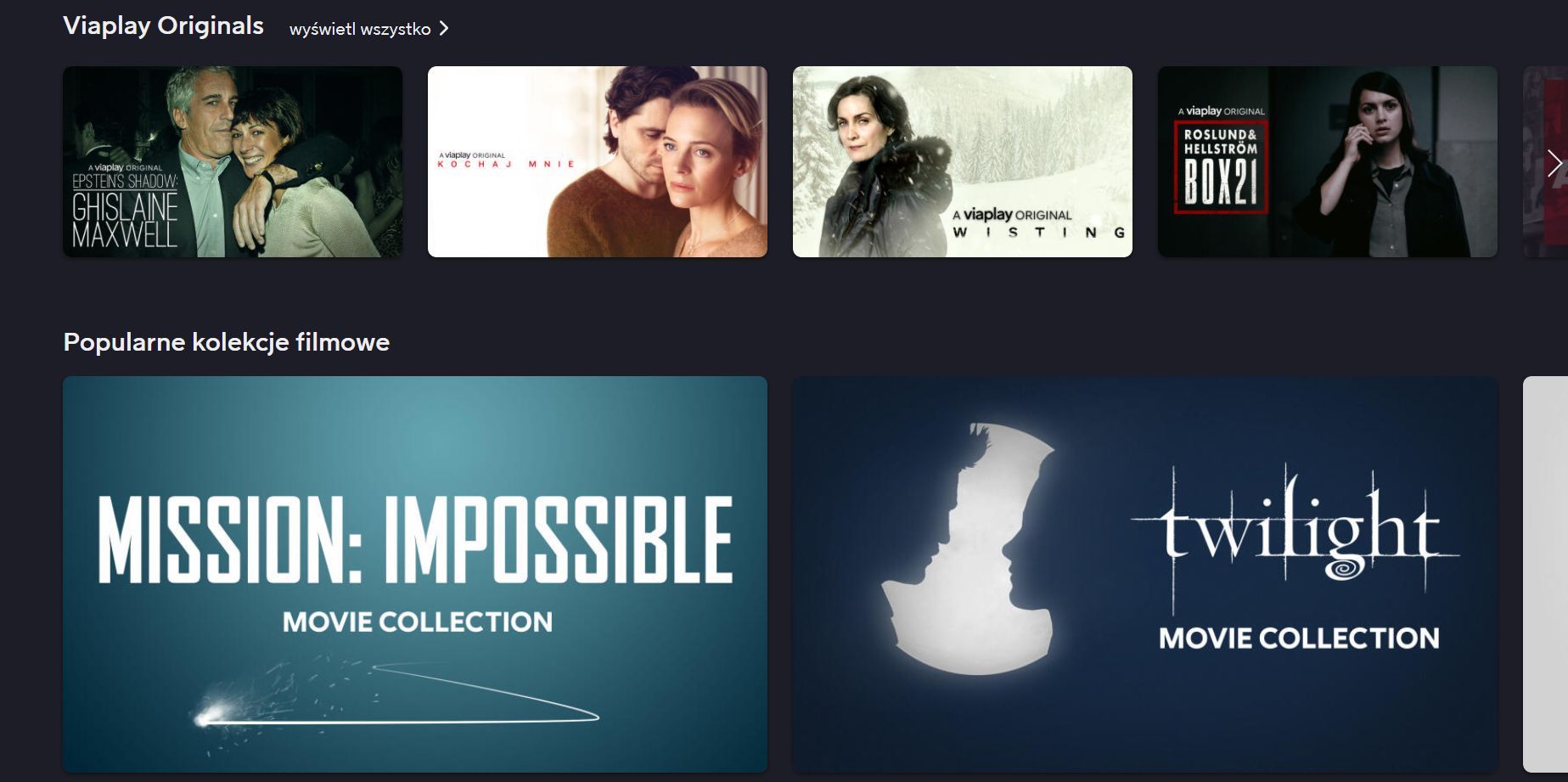
Task: Click the Viaplay Originals section heading
Action: click(164, 26)
